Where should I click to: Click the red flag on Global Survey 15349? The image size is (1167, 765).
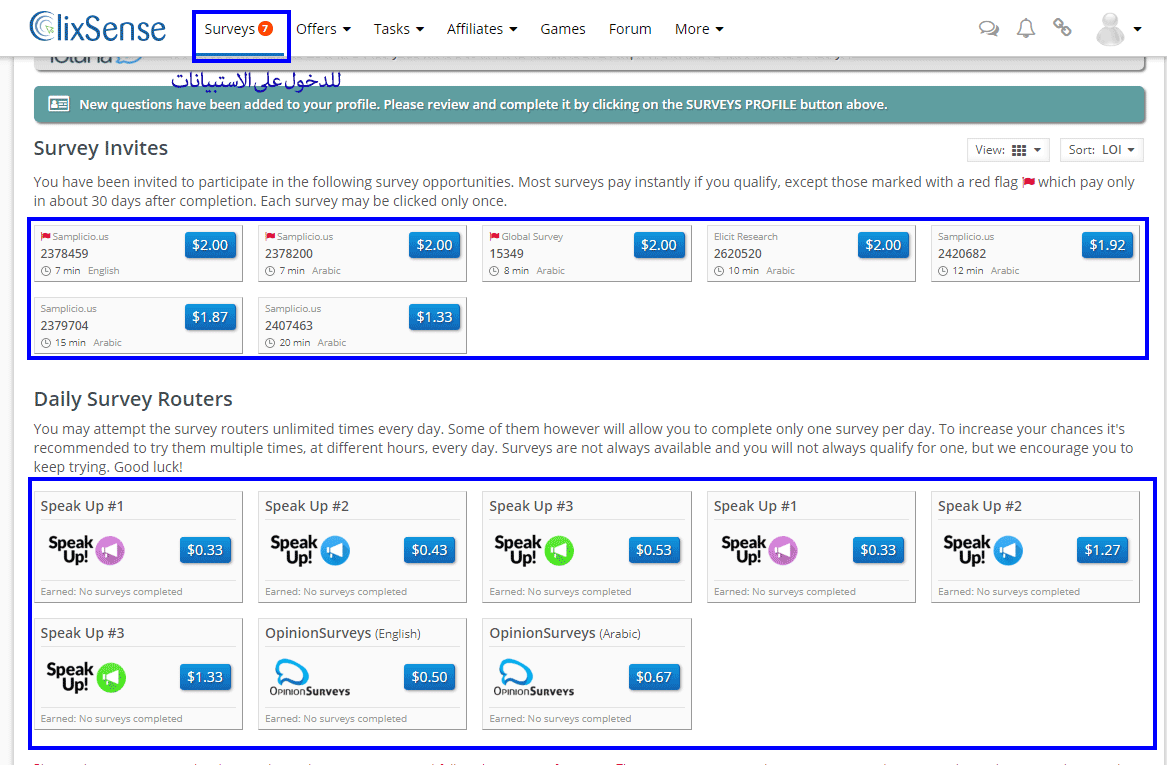coord(494,236)
